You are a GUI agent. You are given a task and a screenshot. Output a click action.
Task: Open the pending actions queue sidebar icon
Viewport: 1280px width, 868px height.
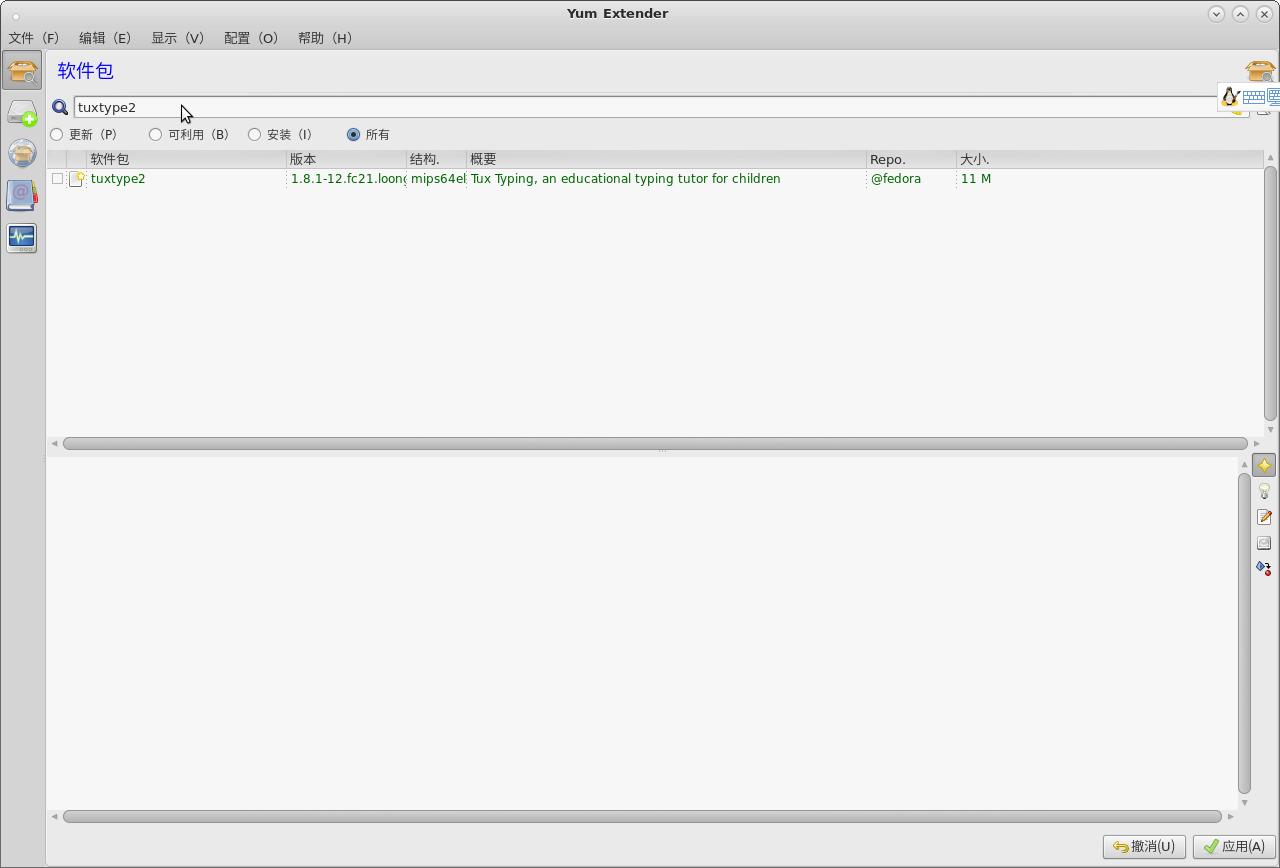(22, 112)
